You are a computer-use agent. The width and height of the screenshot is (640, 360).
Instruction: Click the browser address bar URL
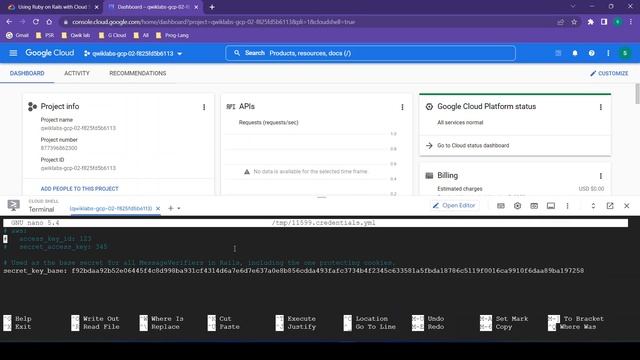point(214,22)
